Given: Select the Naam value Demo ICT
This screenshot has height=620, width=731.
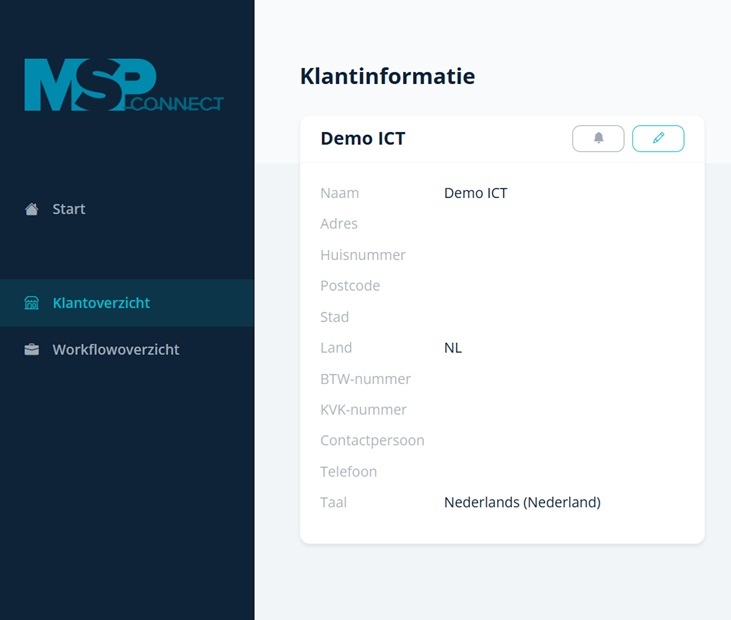Looking at the screenshot, I should pos(475,193).
